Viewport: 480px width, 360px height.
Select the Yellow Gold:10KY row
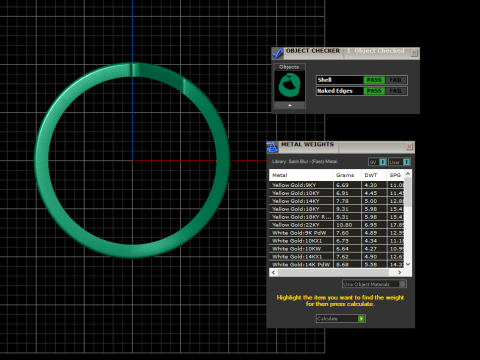(337, 193)
